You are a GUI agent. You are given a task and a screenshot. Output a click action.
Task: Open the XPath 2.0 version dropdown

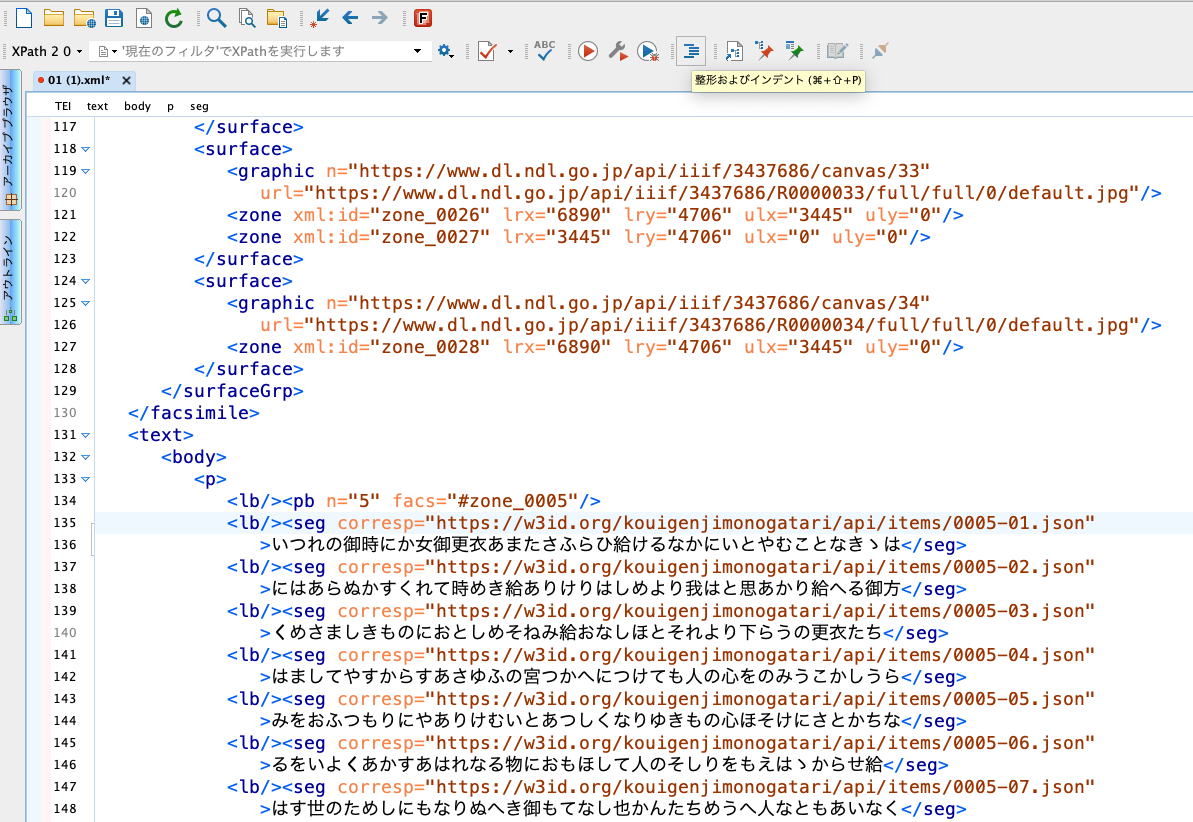(x=47, y=51)
